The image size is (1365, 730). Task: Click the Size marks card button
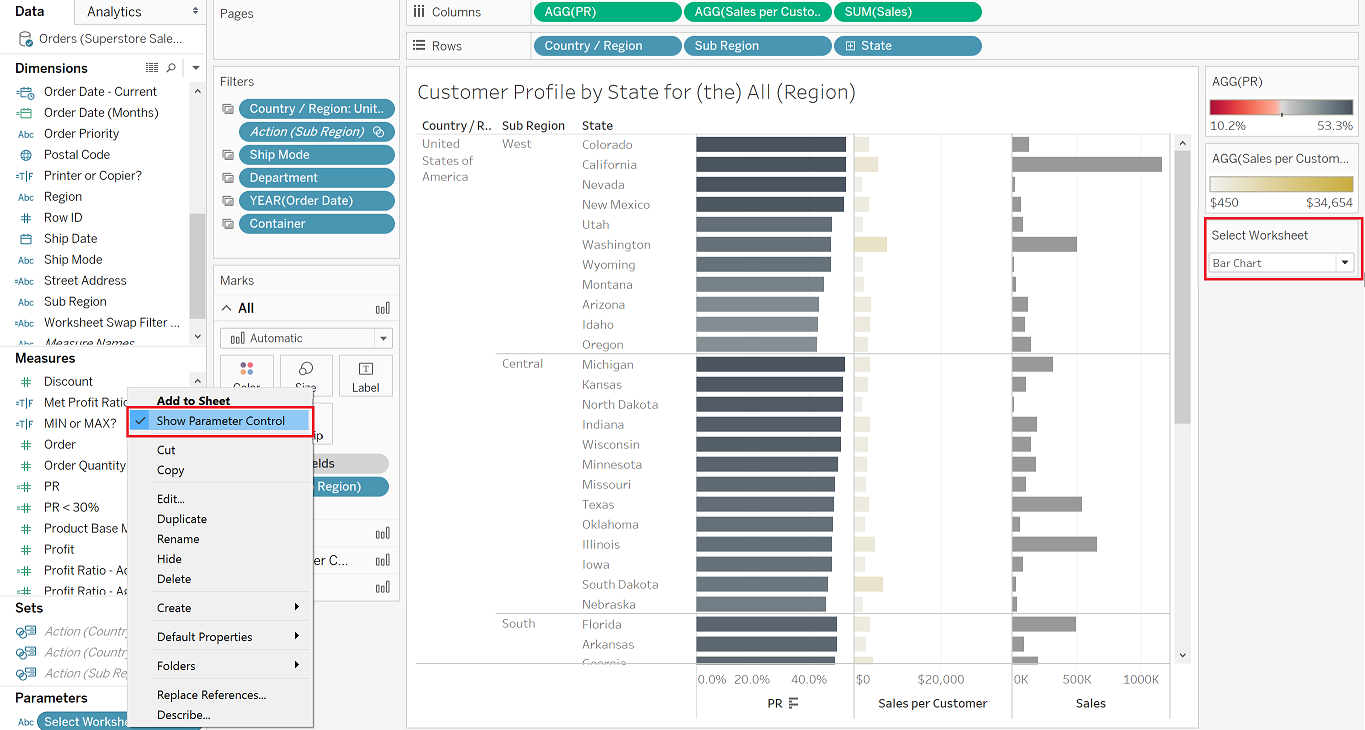tap(306, 375)
